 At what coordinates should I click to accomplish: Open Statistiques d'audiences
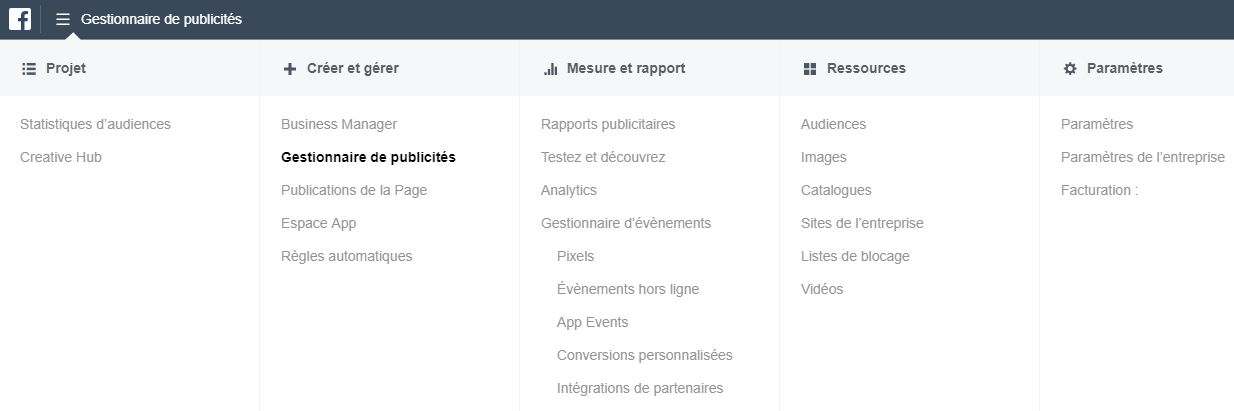[95, 124]
